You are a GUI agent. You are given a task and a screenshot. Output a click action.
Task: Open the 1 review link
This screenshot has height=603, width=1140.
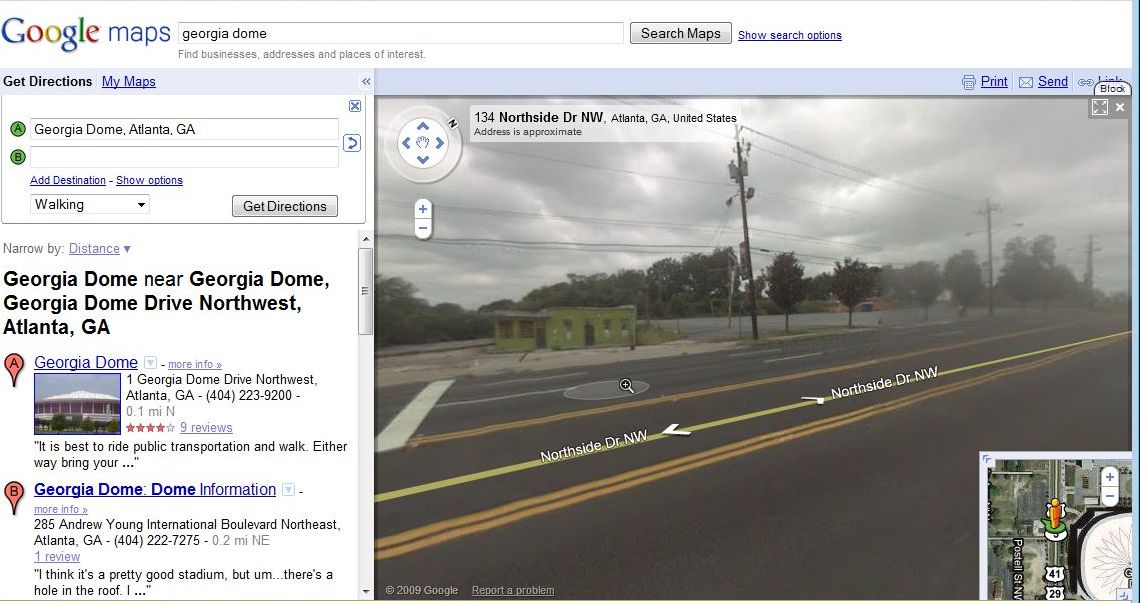tap(57, 557)
